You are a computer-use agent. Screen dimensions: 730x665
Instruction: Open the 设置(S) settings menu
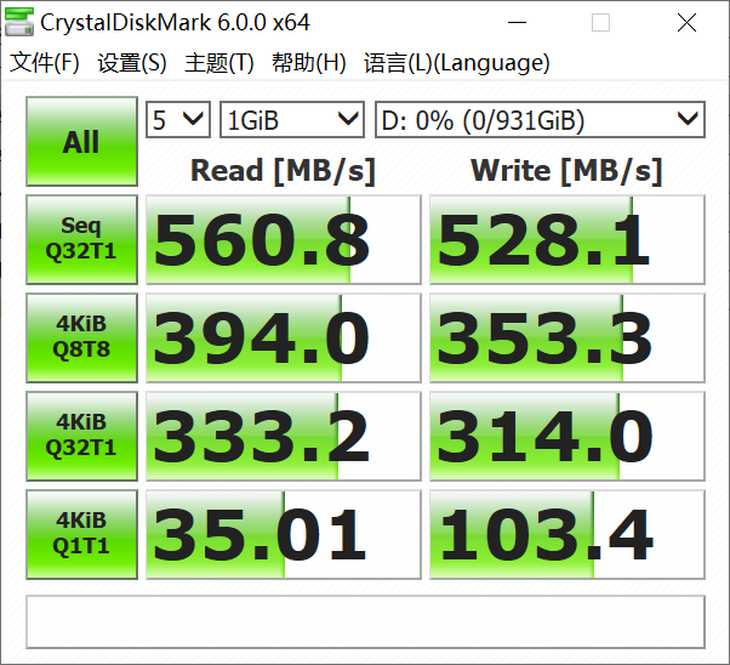pyautogui.click(x=132, y=63)
